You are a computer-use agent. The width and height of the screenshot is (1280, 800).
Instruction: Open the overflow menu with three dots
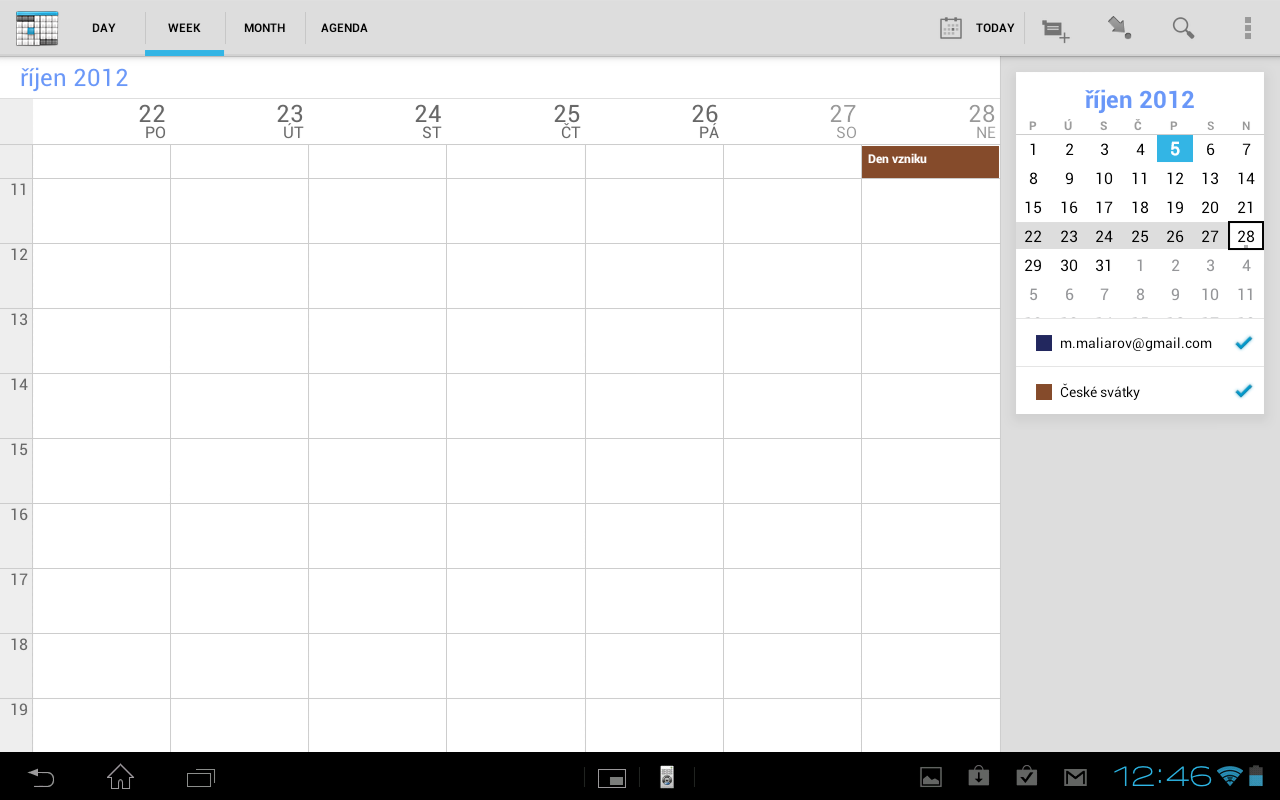coord(1247,28)
